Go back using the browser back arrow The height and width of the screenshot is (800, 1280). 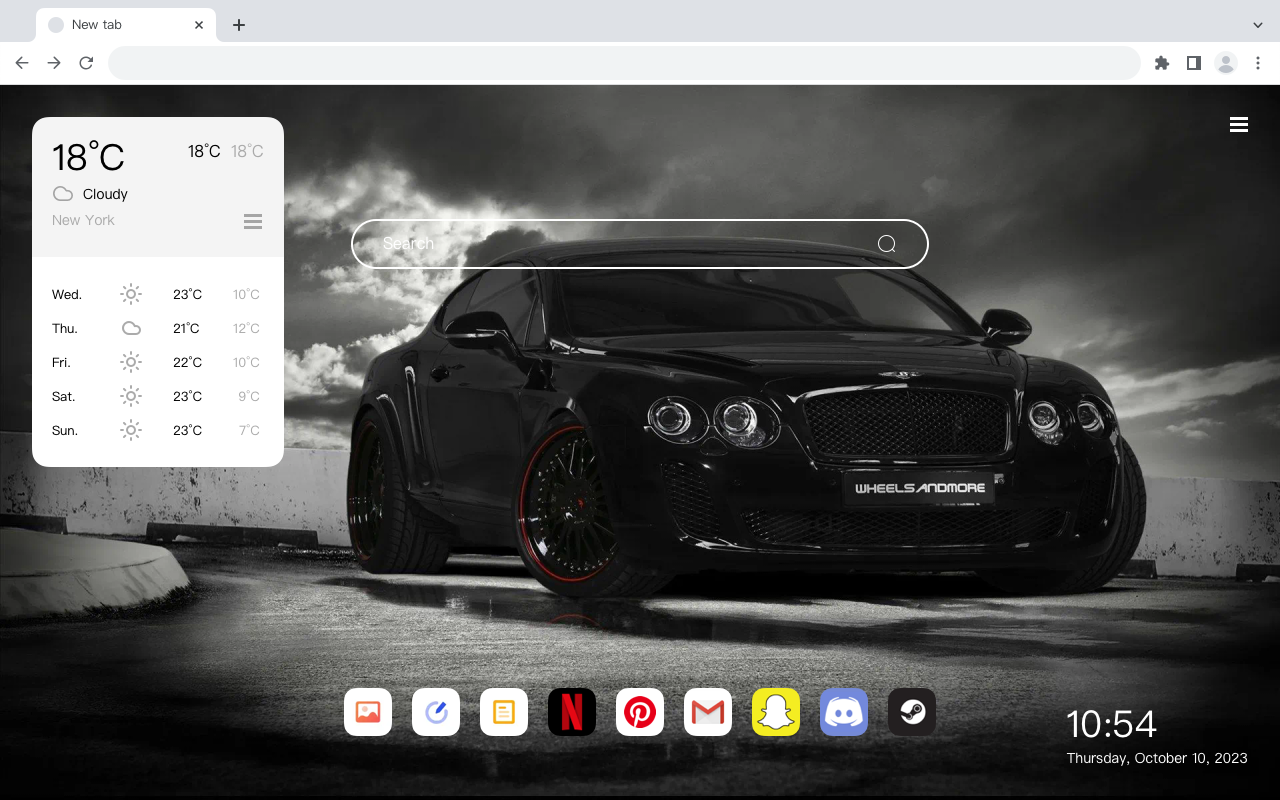pyautogui.click(x=22, y=63)
